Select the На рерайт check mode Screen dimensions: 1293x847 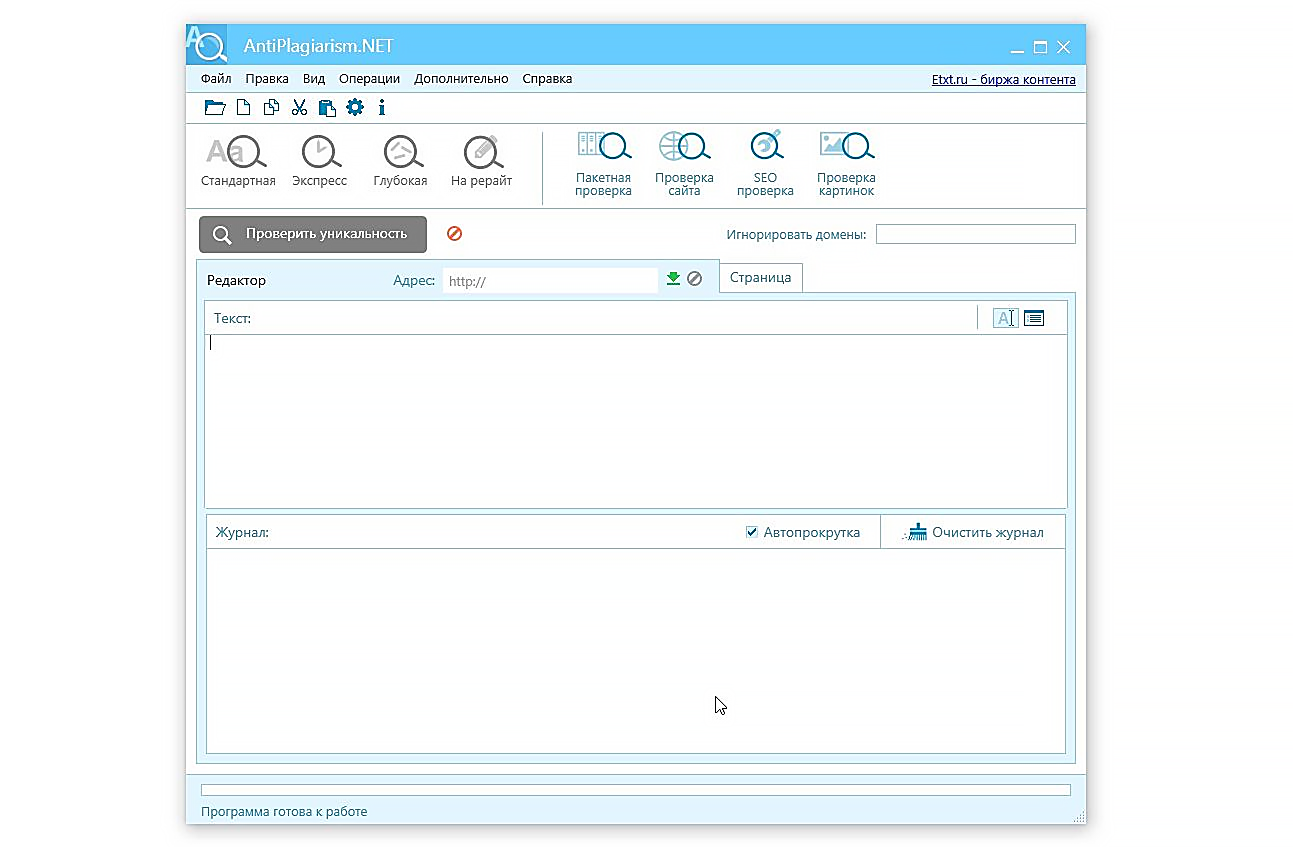tap(481, 161)
